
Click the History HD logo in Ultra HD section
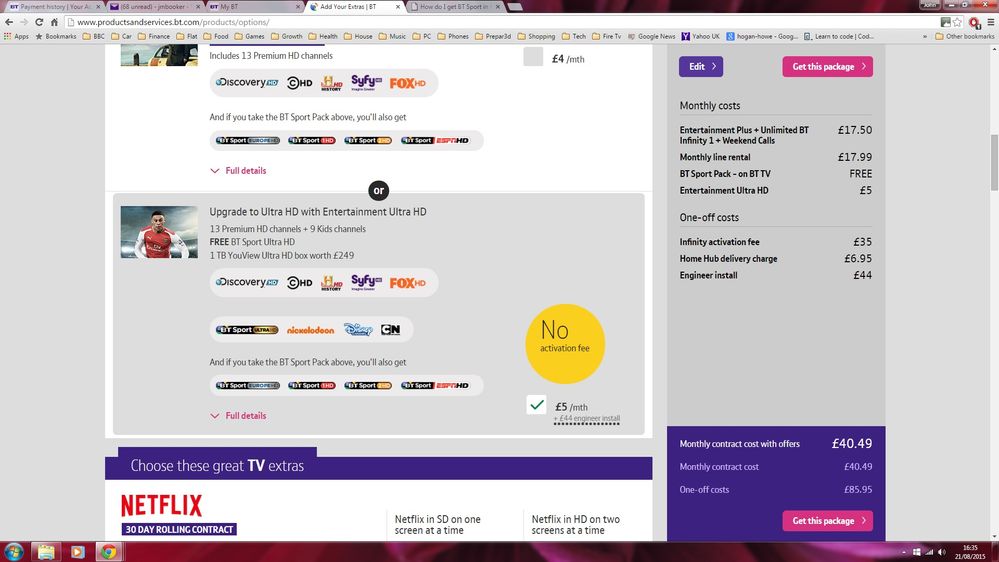(331, 282)
